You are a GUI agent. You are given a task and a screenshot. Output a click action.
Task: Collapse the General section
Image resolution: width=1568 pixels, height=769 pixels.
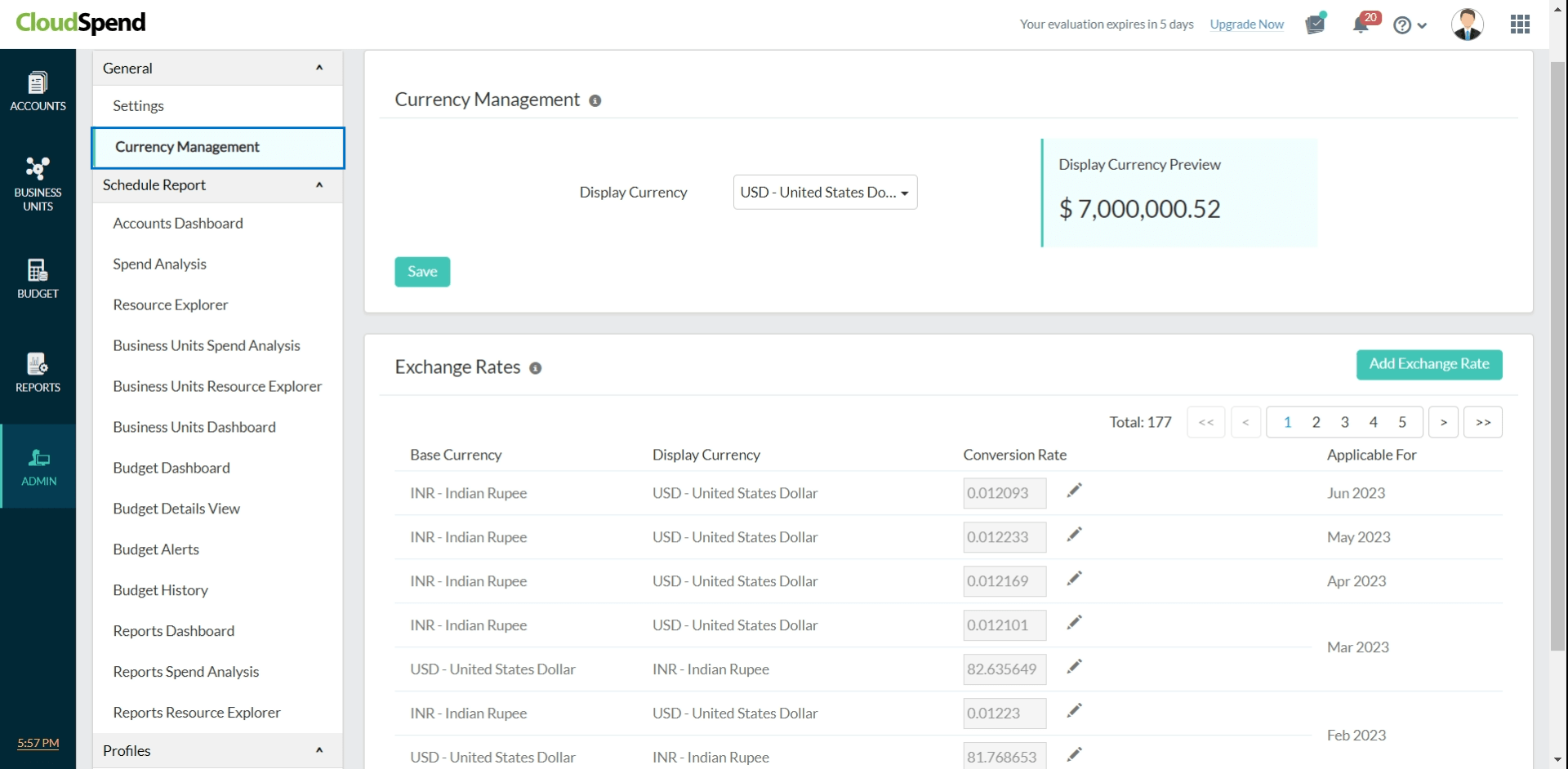pos(319,68)
